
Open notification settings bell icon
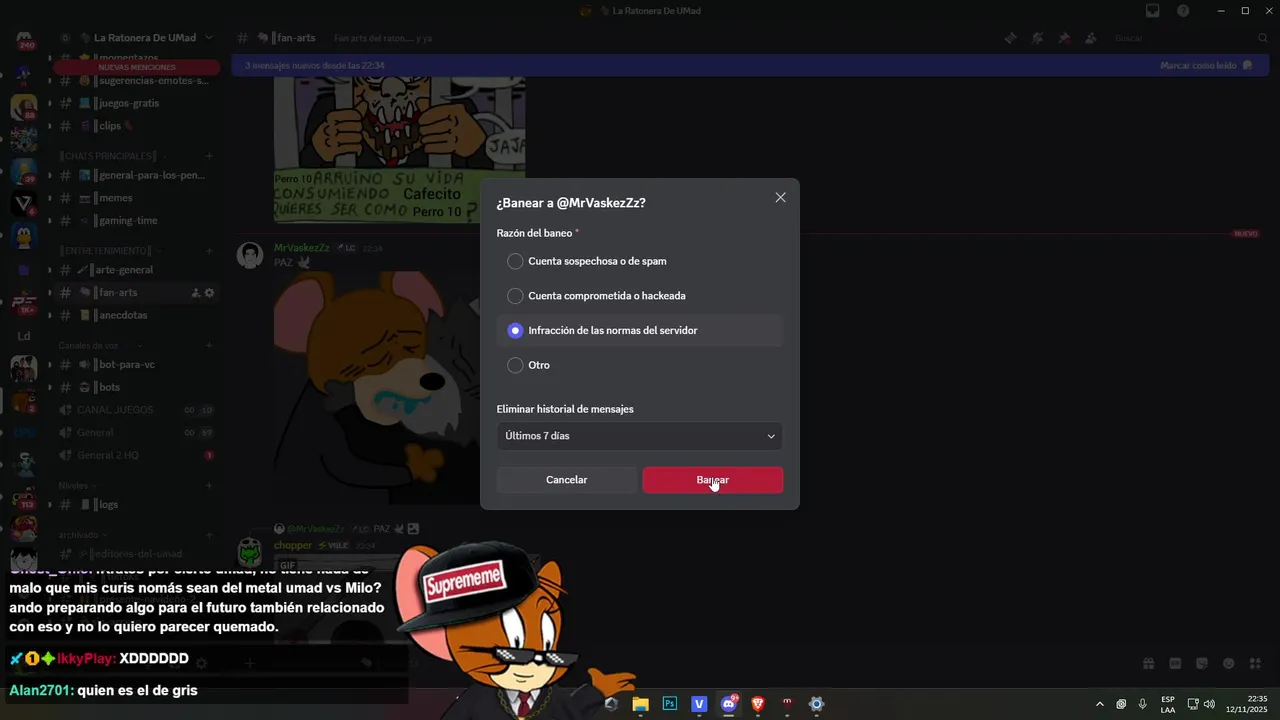click(x=1037, y=38)
